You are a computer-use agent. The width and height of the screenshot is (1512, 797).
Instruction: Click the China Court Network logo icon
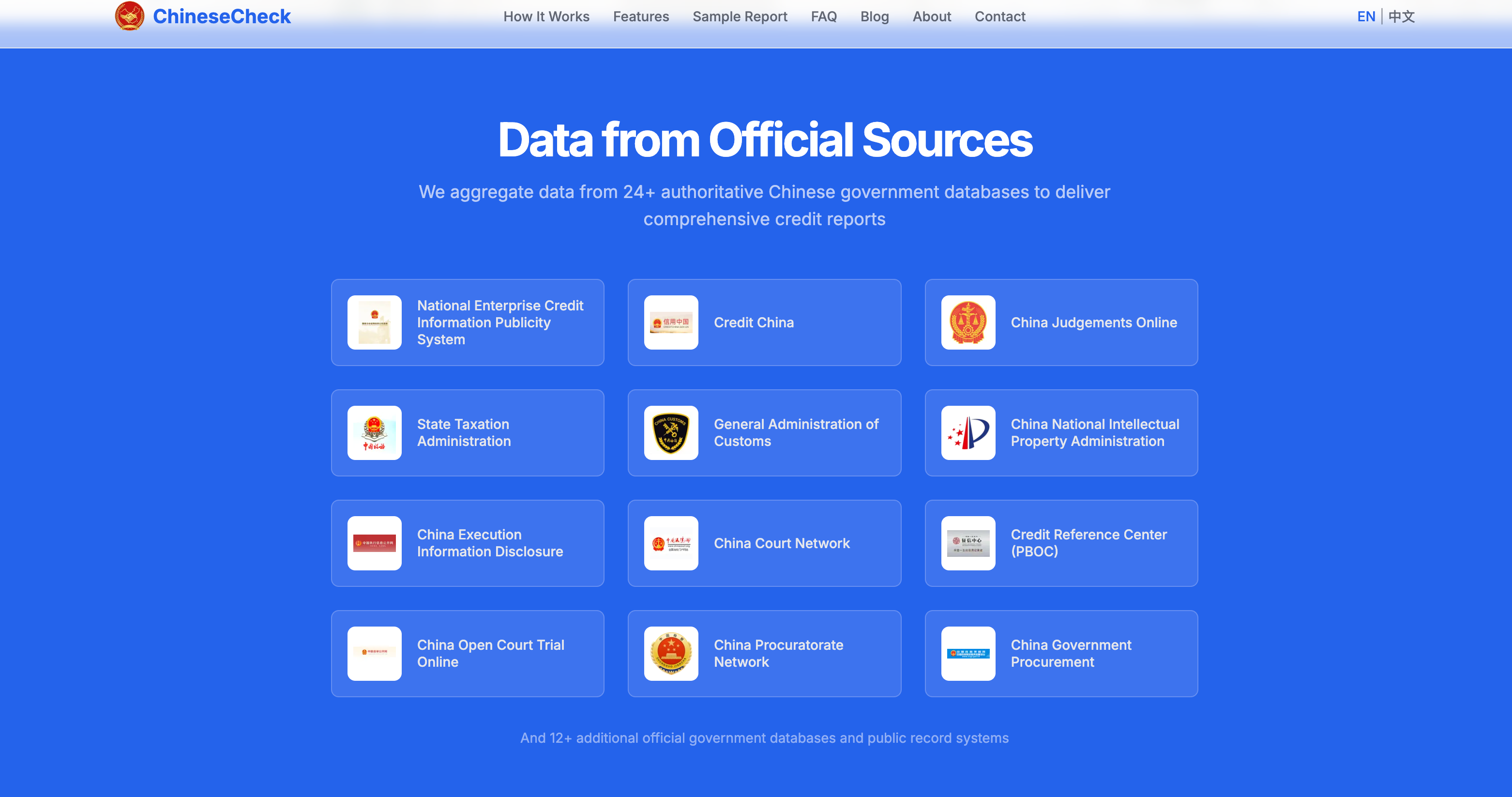click(671, 543)
